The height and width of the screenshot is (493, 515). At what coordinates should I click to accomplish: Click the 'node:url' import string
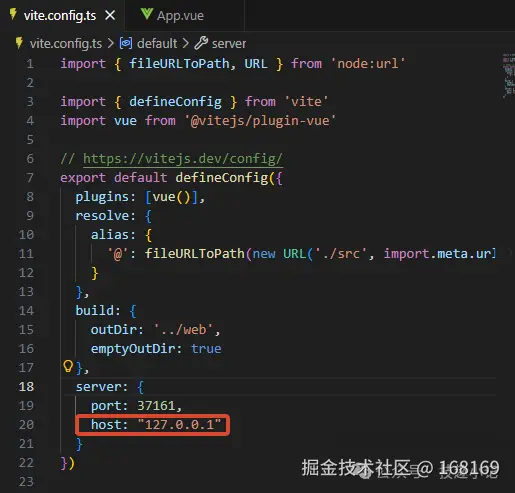coord(368,63)
